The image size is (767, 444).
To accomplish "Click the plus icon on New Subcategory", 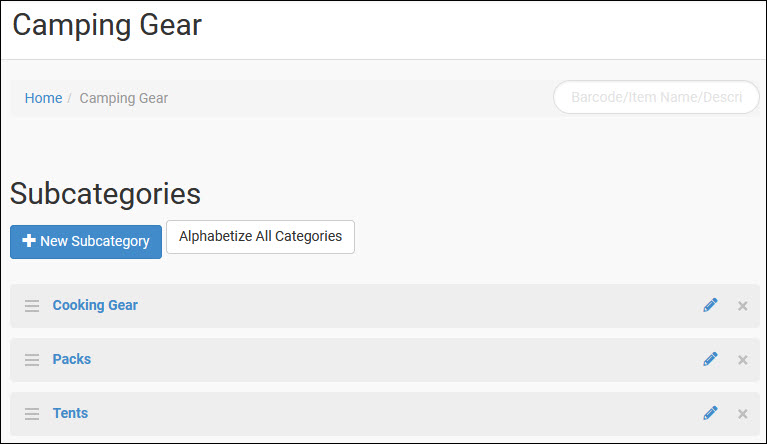I will [x=29, y=241].
